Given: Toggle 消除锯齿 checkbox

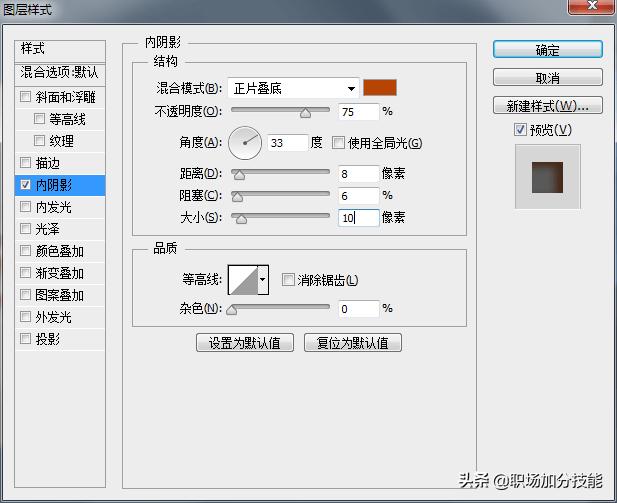Looking at the screenshot, I should [288, 280].
